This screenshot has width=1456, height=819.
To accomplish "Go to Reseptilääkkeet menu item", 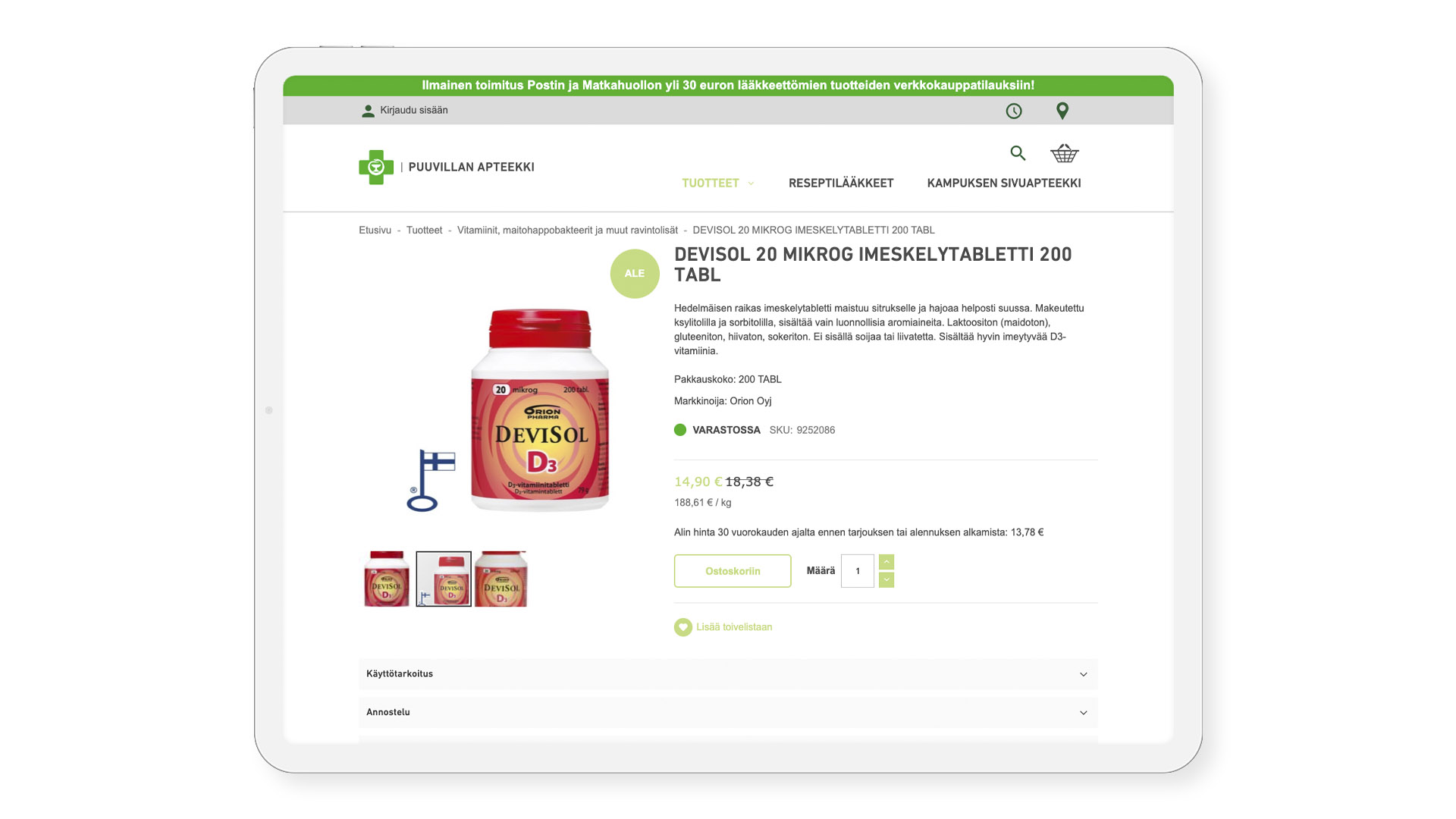I will (841, 184).
